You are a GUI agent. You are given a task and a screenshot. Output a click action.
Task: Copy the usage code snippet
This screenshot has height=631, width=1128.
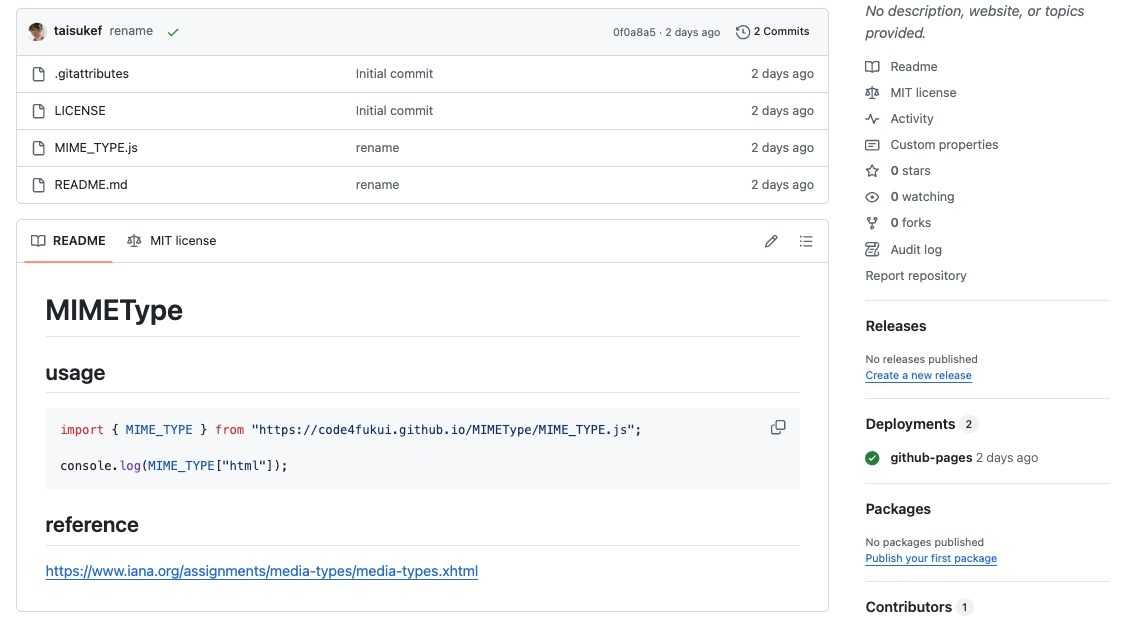point(778,427)
